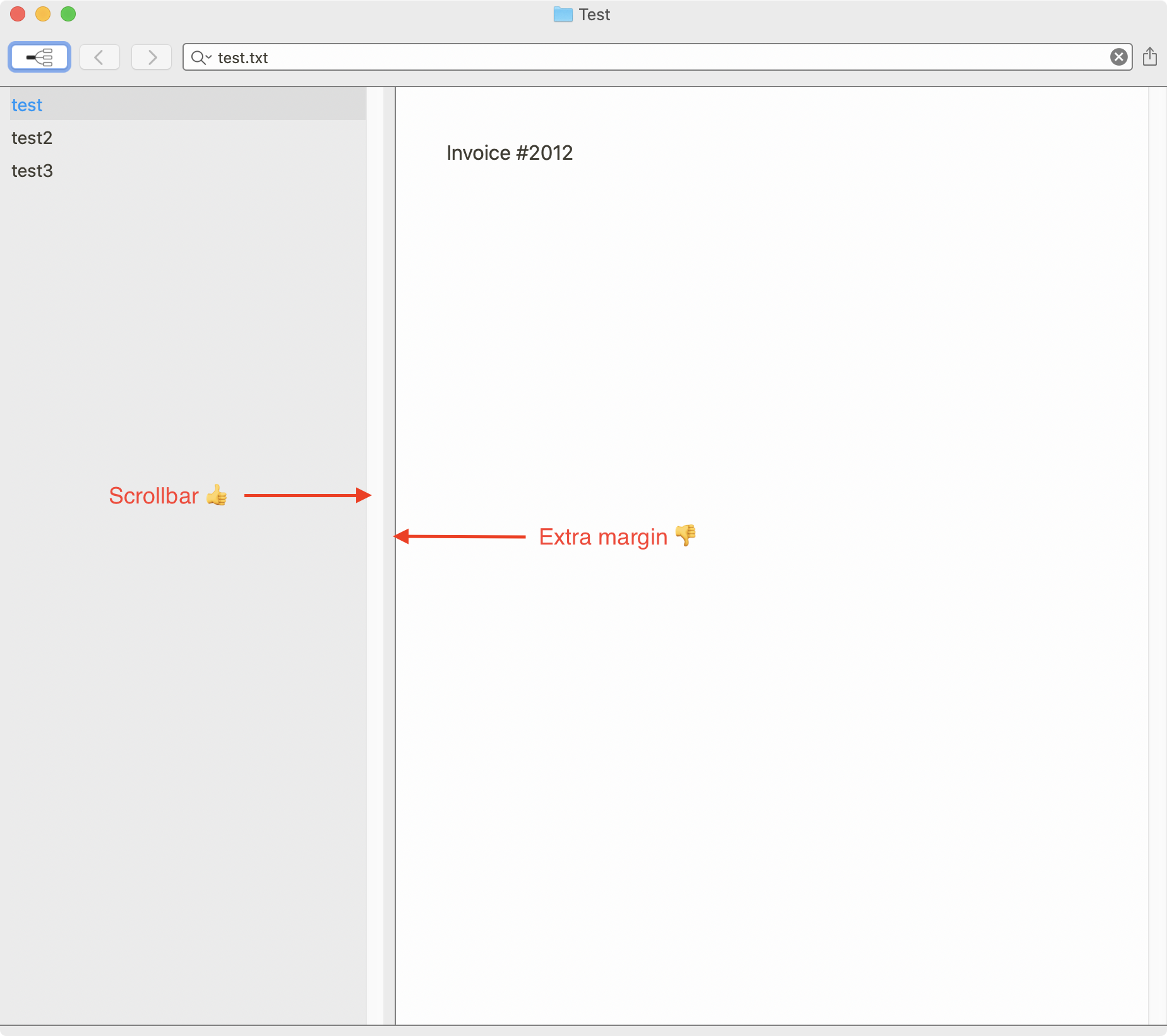The image size is (1167, 1036).
Task: Close the window with the red button
Action: tap(18, 14)
